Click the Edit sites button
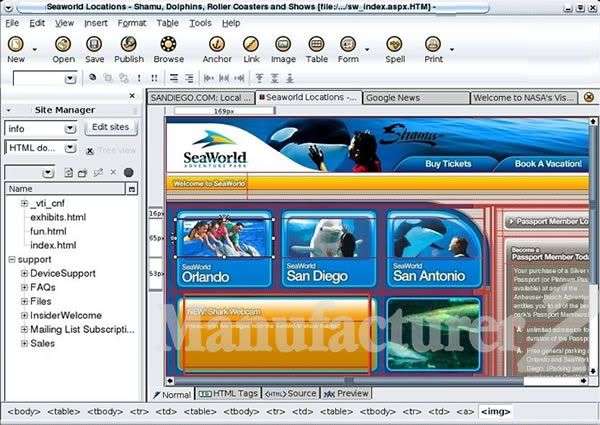This screenshot has height=425, width=600. [x=111, y=127]
